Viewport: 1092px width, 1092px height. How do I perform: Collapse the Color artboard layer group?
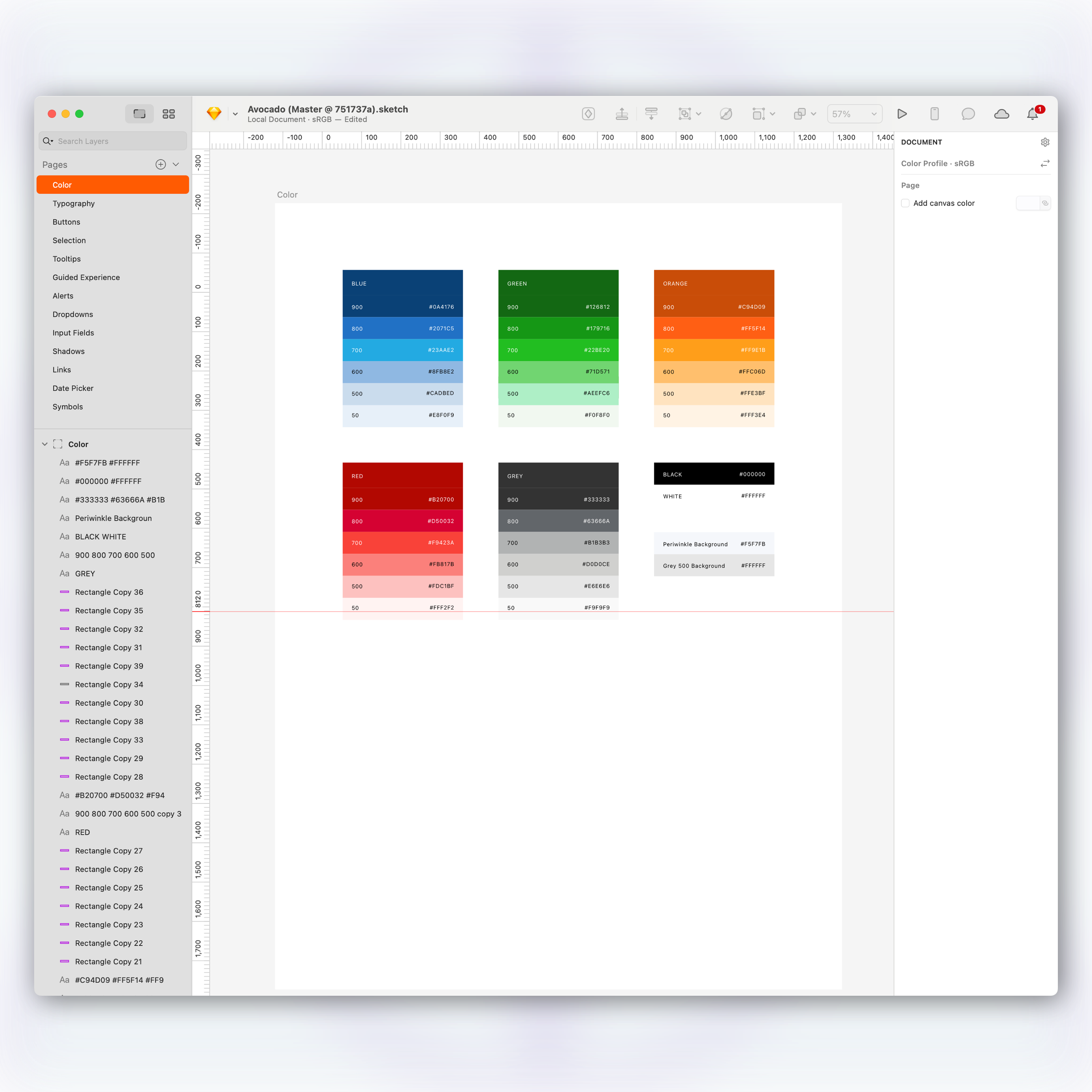click(x=45, y=444)
